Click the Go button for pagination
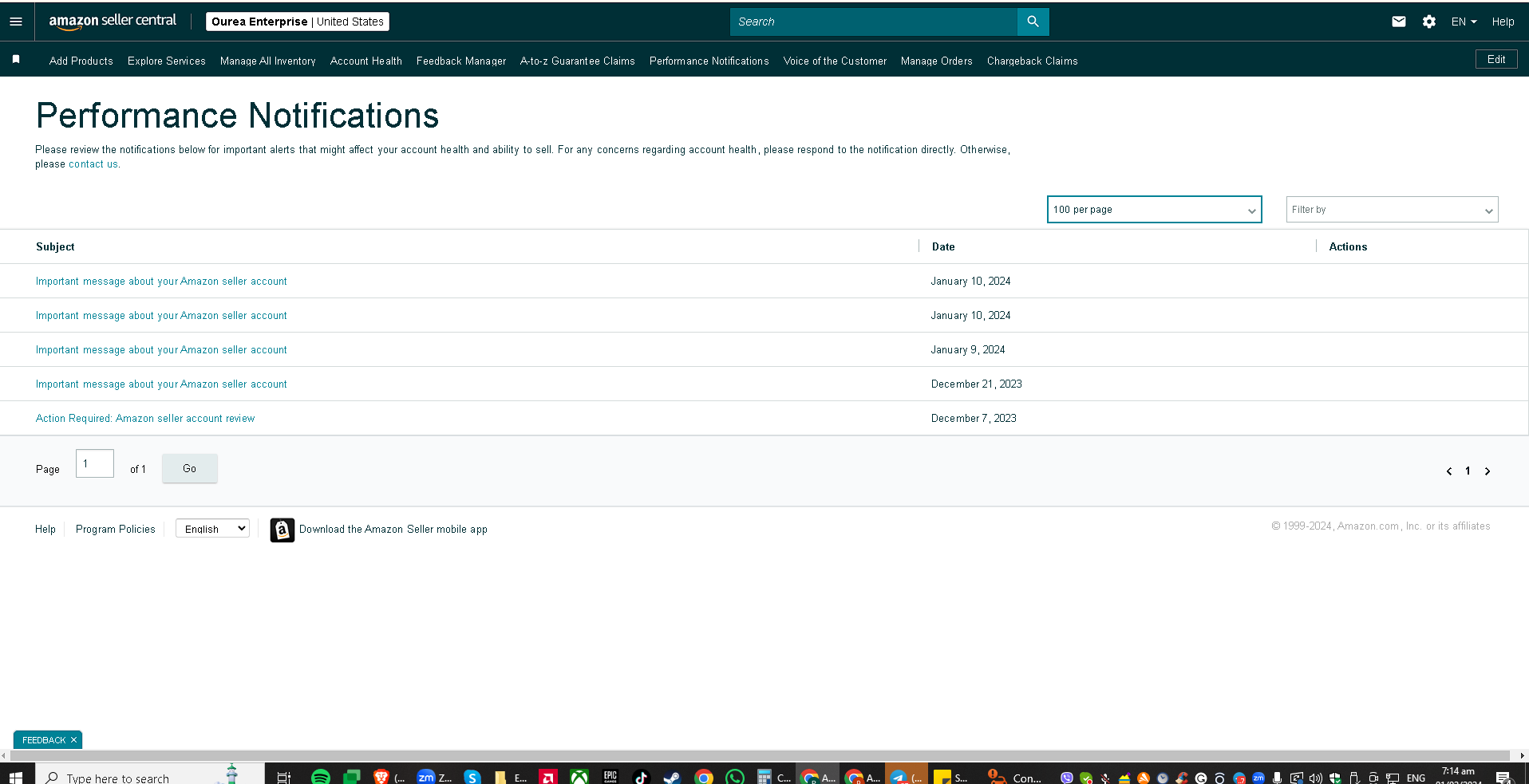This screenshot has width=1529, height=784. [x=189, y=469]
